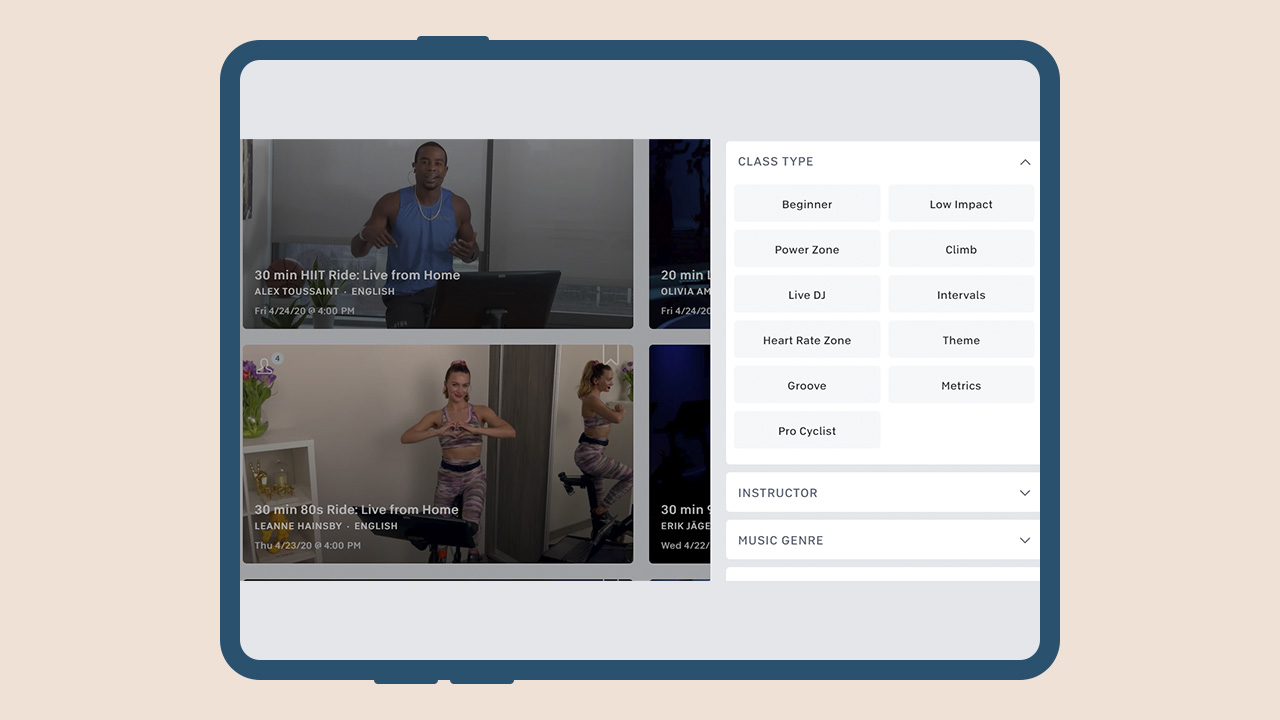Pick the Heart Rate Zone filter

[807, 340]
